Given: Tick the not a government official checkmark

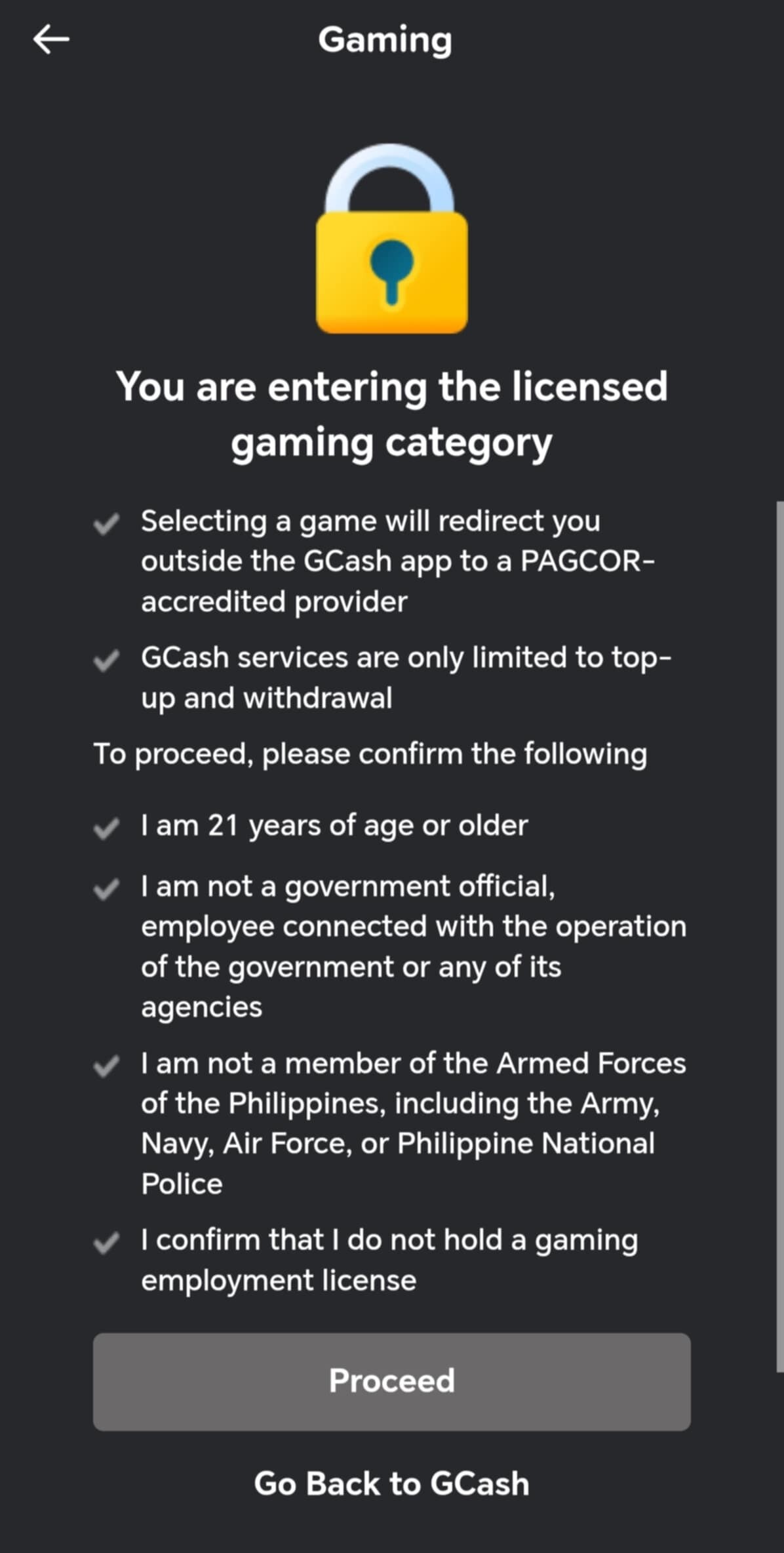Looking at the screenshot, I should point(106,889).
